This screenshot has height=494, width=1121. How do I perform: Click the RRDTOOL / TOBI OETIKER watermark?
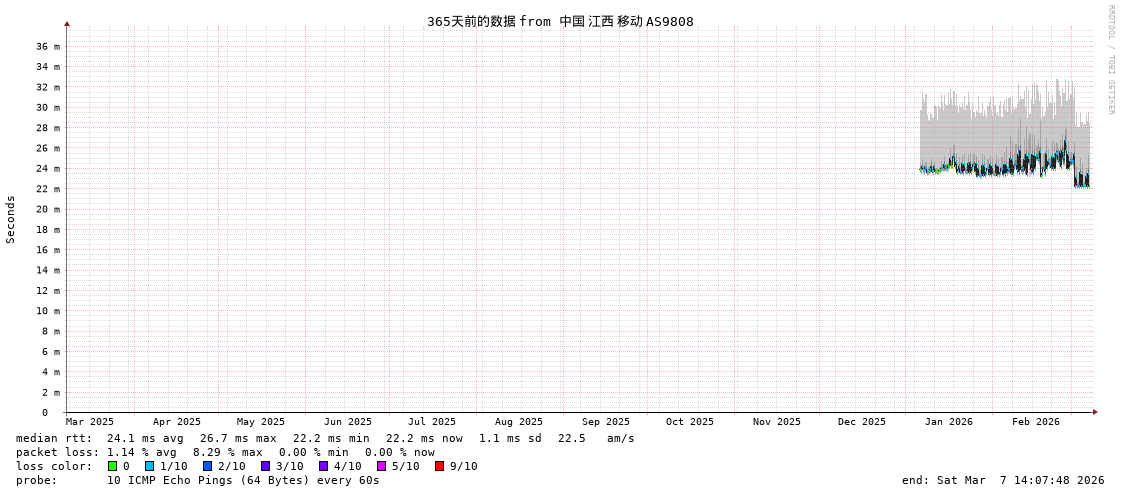pyautogui.click(x=1110, y=60)
